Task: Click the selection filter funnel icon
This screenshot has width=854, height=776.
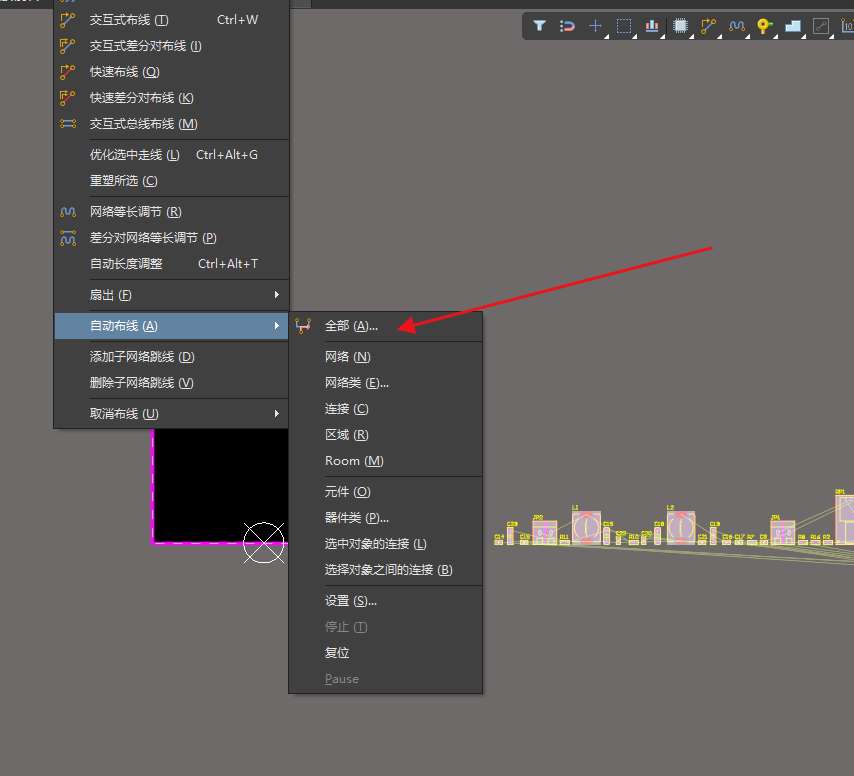Action: (x=539, y=26)
